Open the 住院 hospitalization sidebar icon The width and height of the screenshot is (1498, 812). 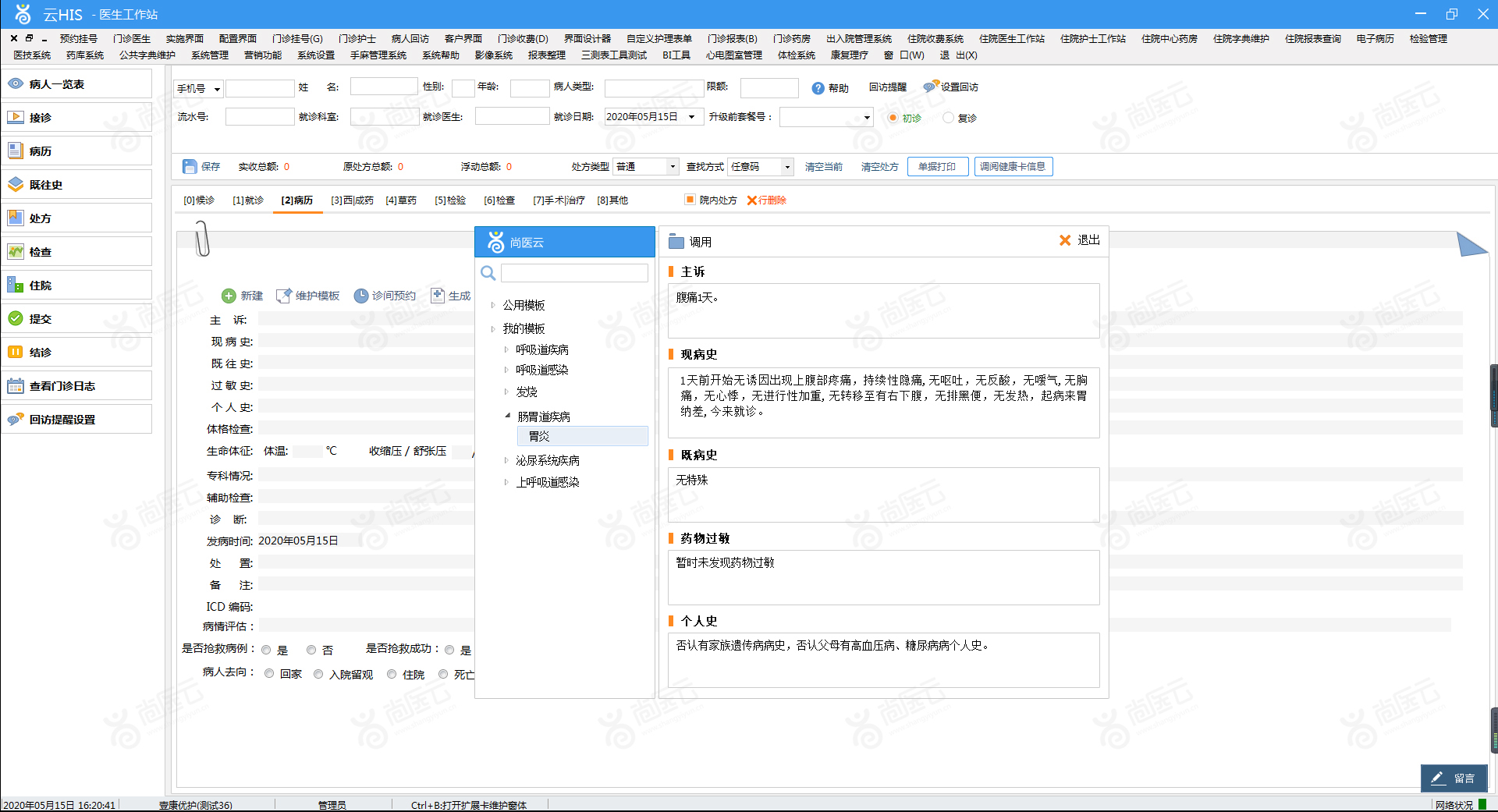[16, 285]
